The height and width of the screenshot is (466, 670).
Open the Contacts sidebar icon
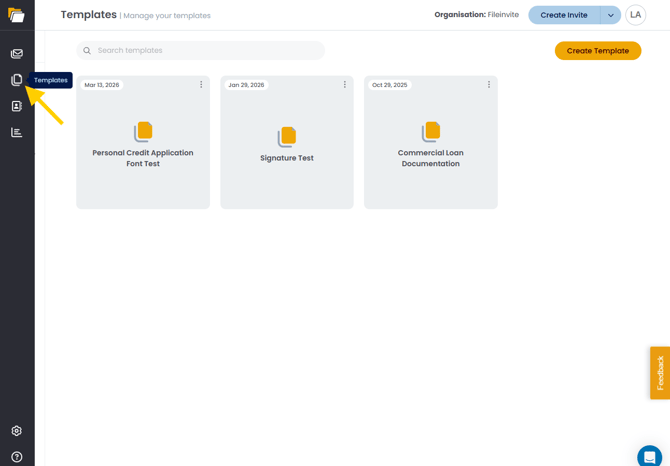tap(17, 106)
